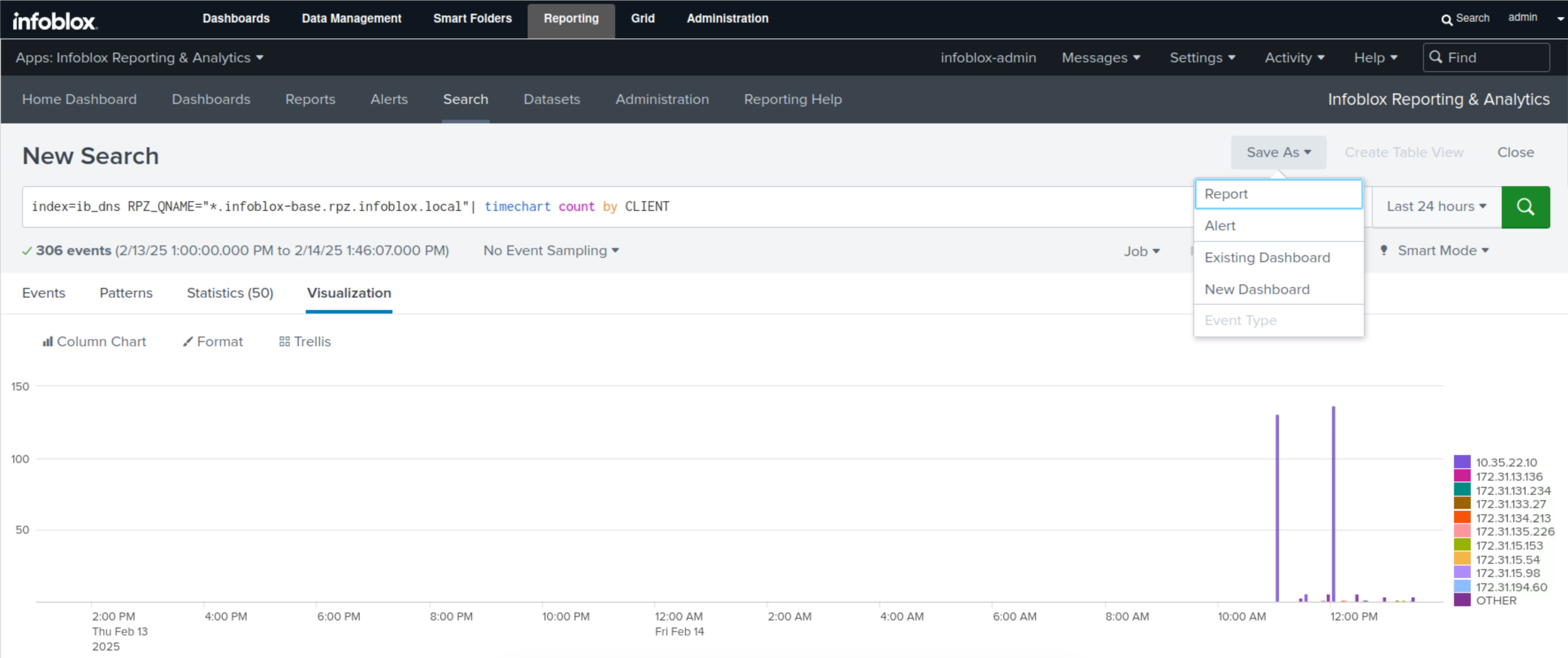Click the Trellis grid icon

coord(284,342)
